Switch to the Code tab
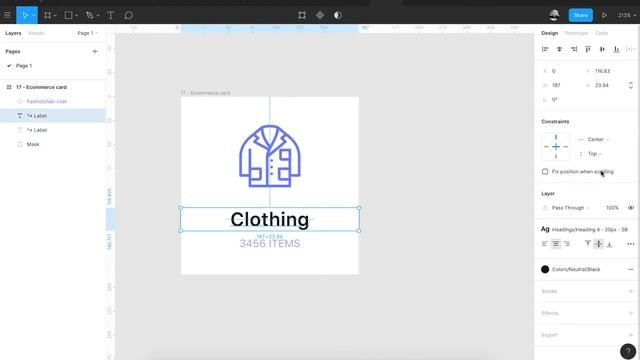Screen dimensions: 640x360 [601, 33]
